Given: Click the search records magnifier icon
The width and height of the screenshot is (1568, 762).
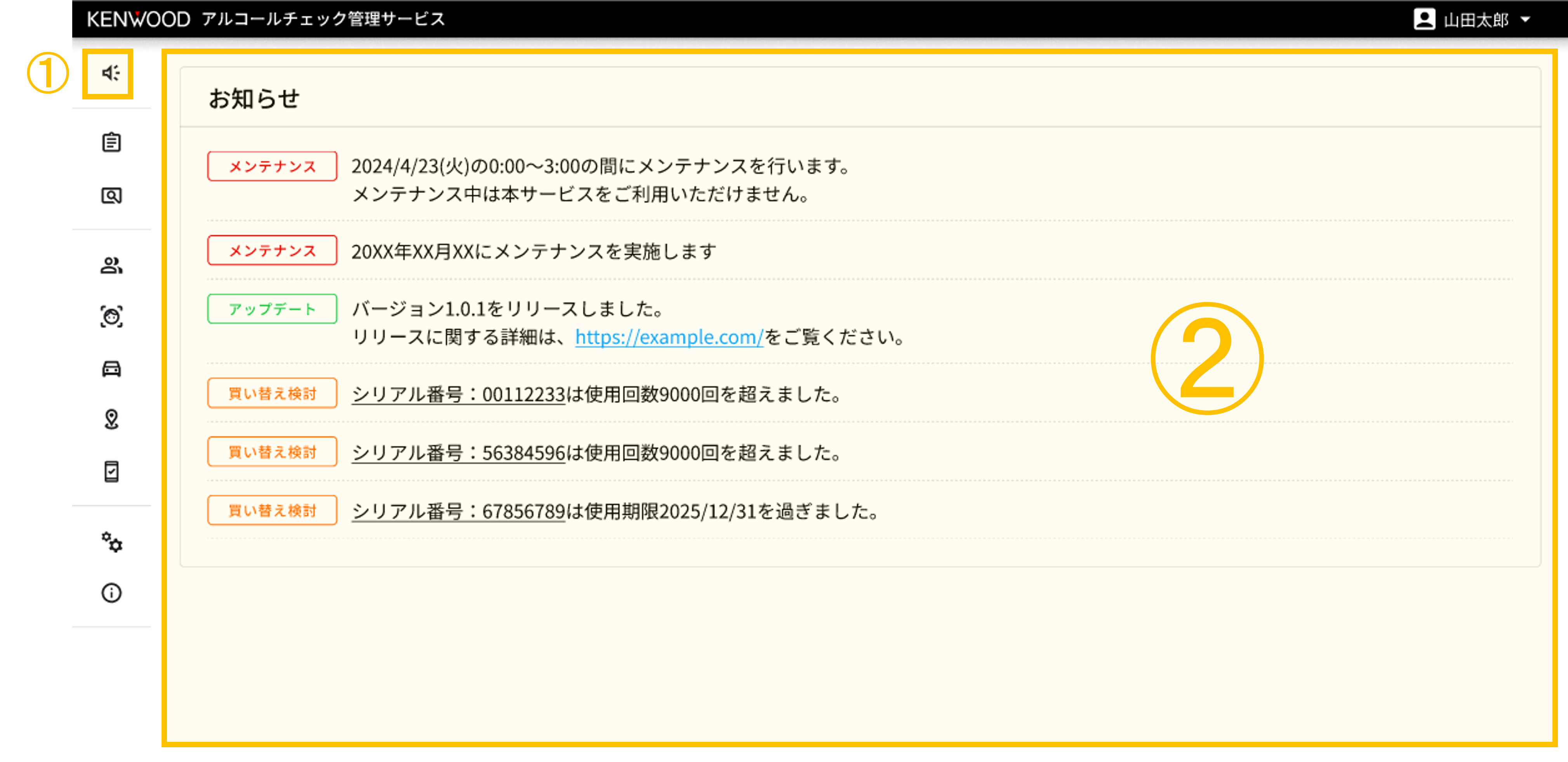Looking at the screenshot, I should (x=111, y=195).
